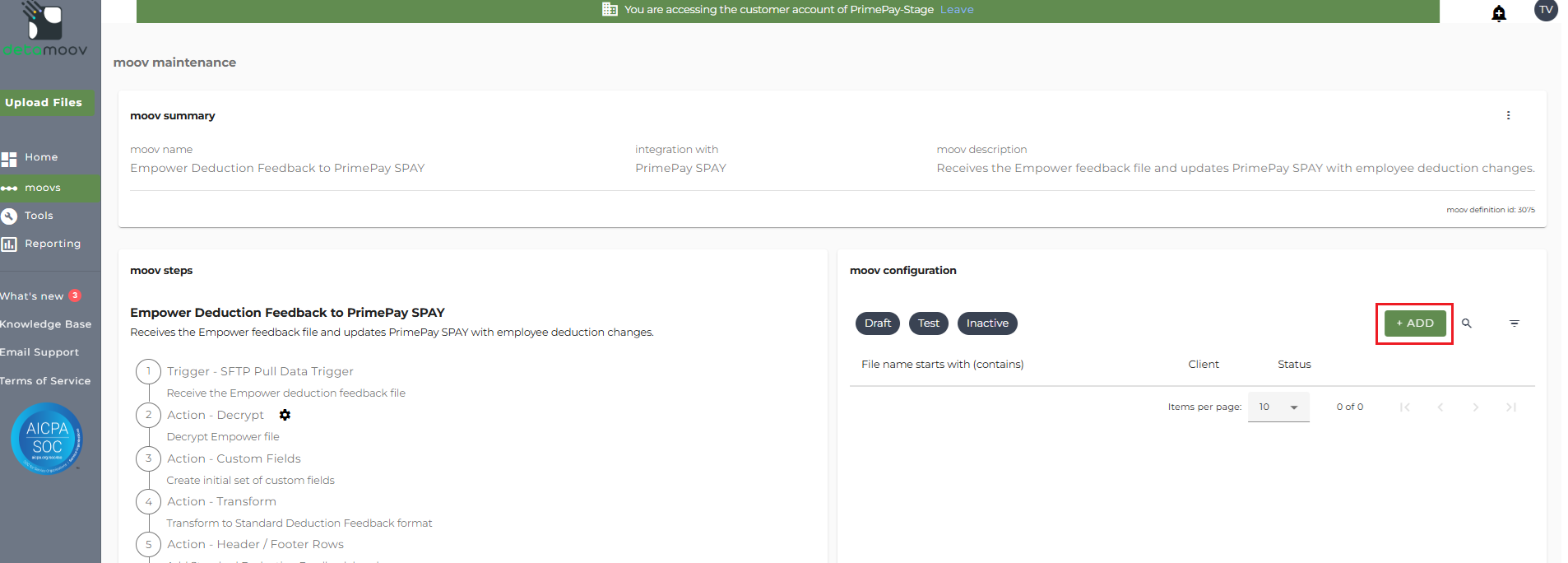Click Action - Transform step
Screen dimensions: 1568x563
pyautogui.click(x=221, y=501)
